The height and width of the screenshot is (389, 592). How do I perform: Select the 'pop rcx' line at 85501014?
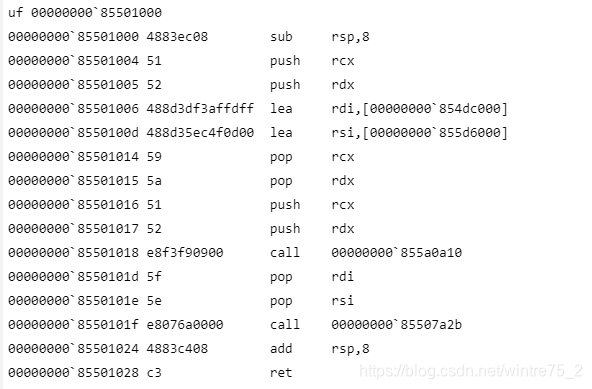click(x=181, y=157)
